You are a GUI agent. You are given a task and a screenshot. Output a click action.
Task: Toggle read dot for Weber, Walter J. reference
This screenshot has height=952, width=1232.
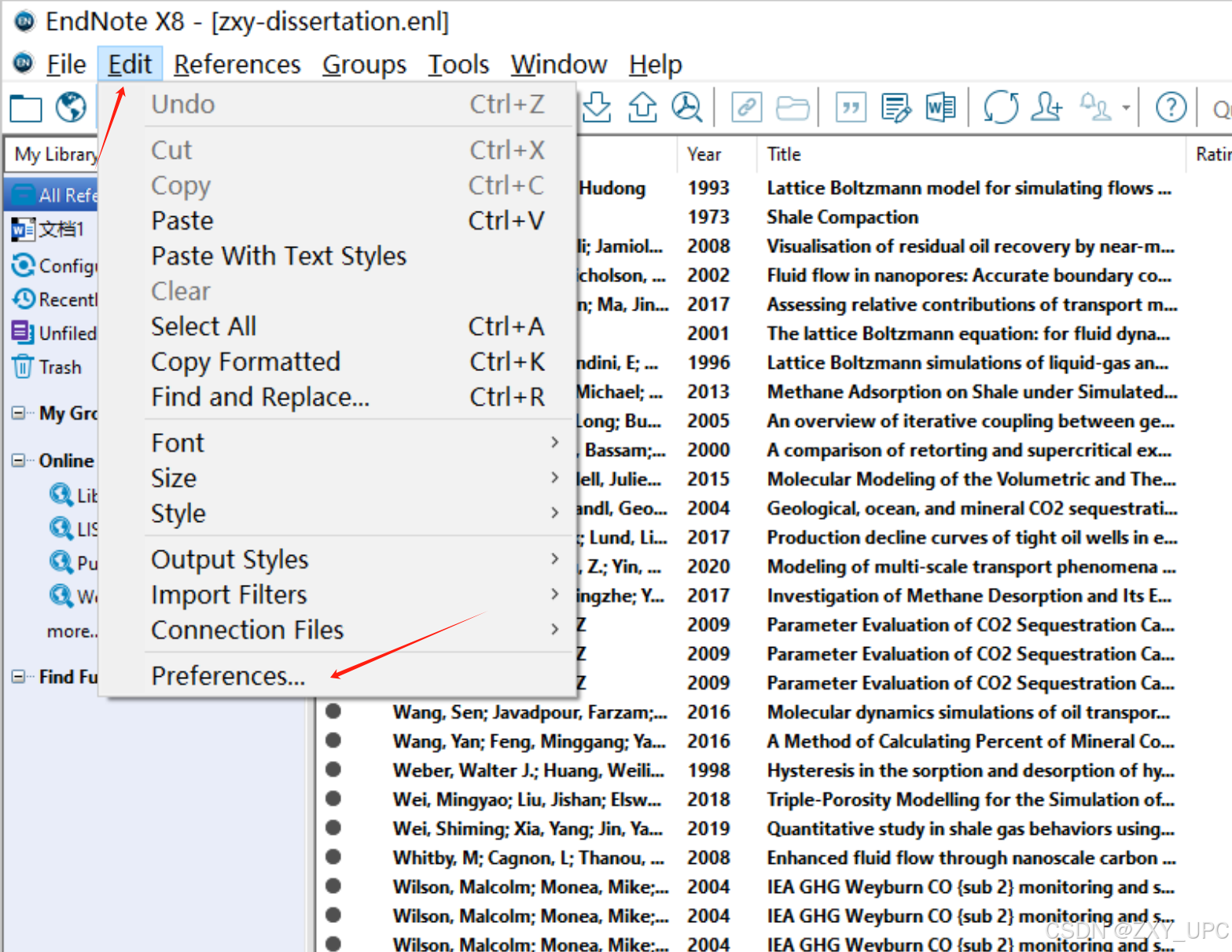(333, 770)
